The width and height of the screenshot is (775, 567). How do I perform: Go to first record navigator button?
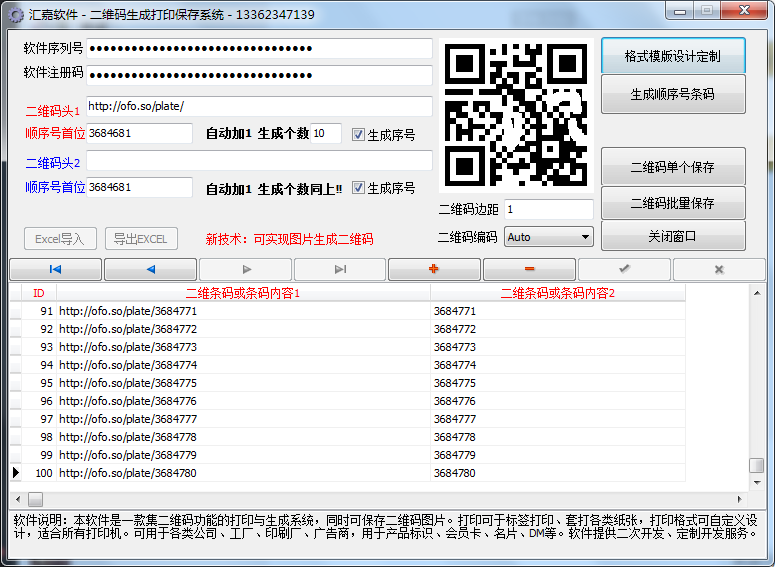[55, 269]
